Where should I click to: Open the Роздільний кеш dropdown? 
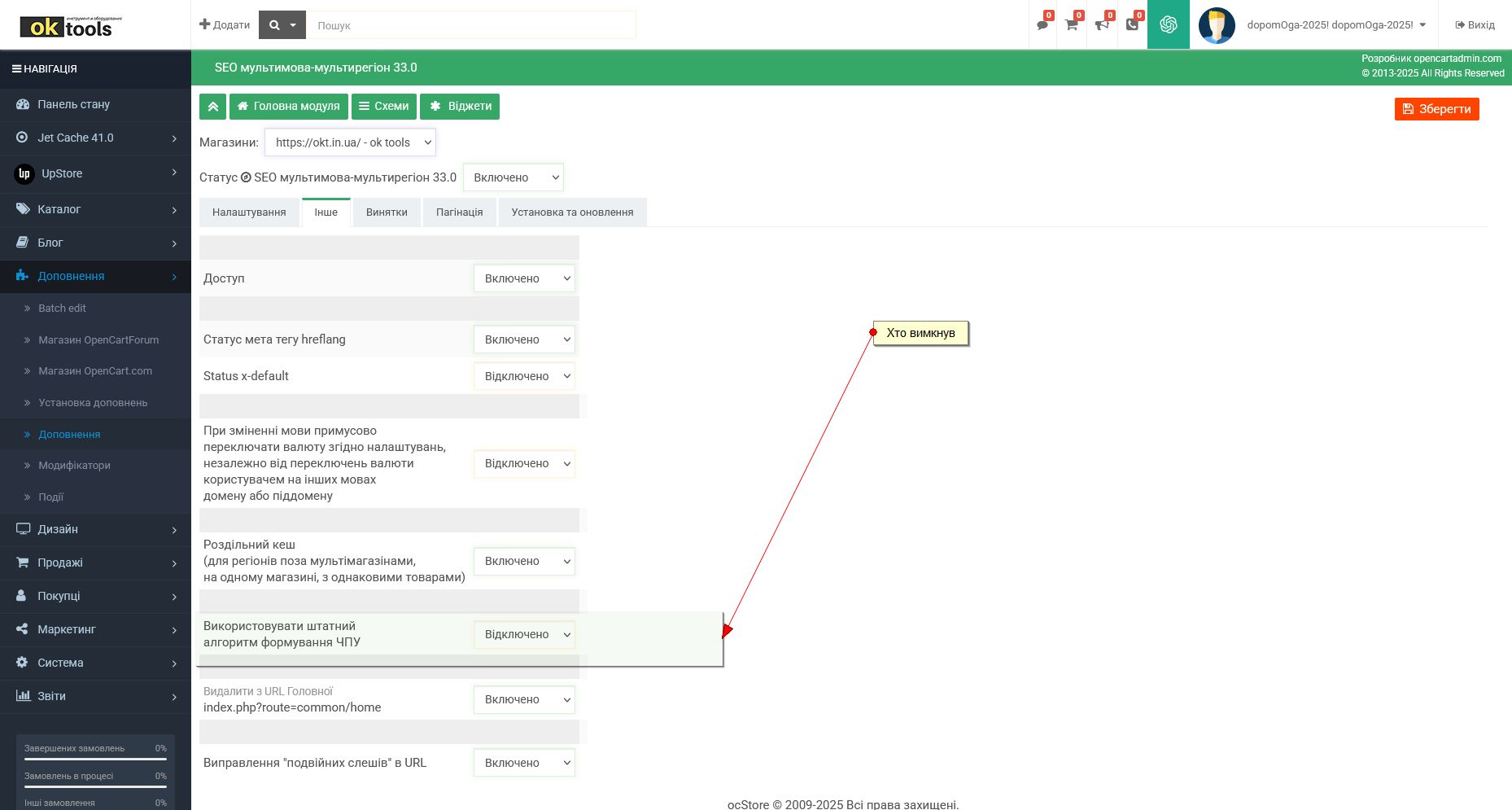(524, 561)
